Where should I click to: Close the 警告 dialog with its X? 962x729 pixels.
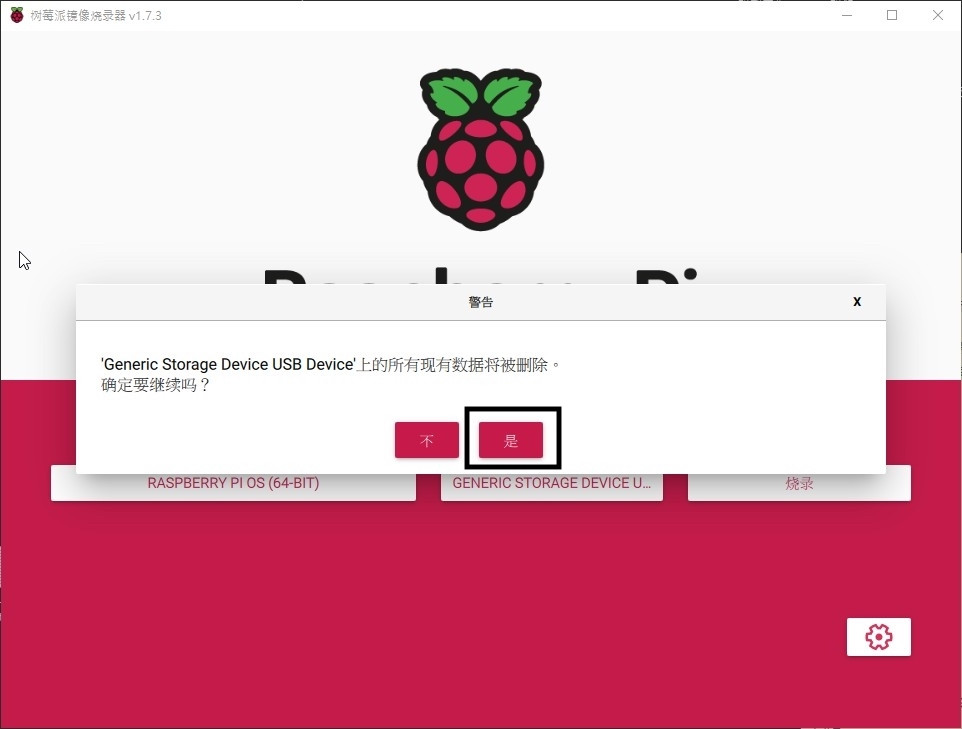point(857,301)
